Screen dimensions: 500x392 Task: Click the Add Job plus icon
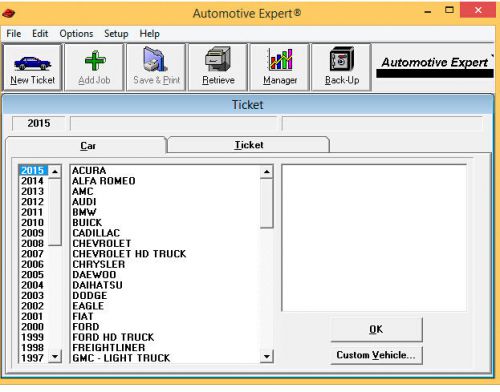(x=95, y=60)
